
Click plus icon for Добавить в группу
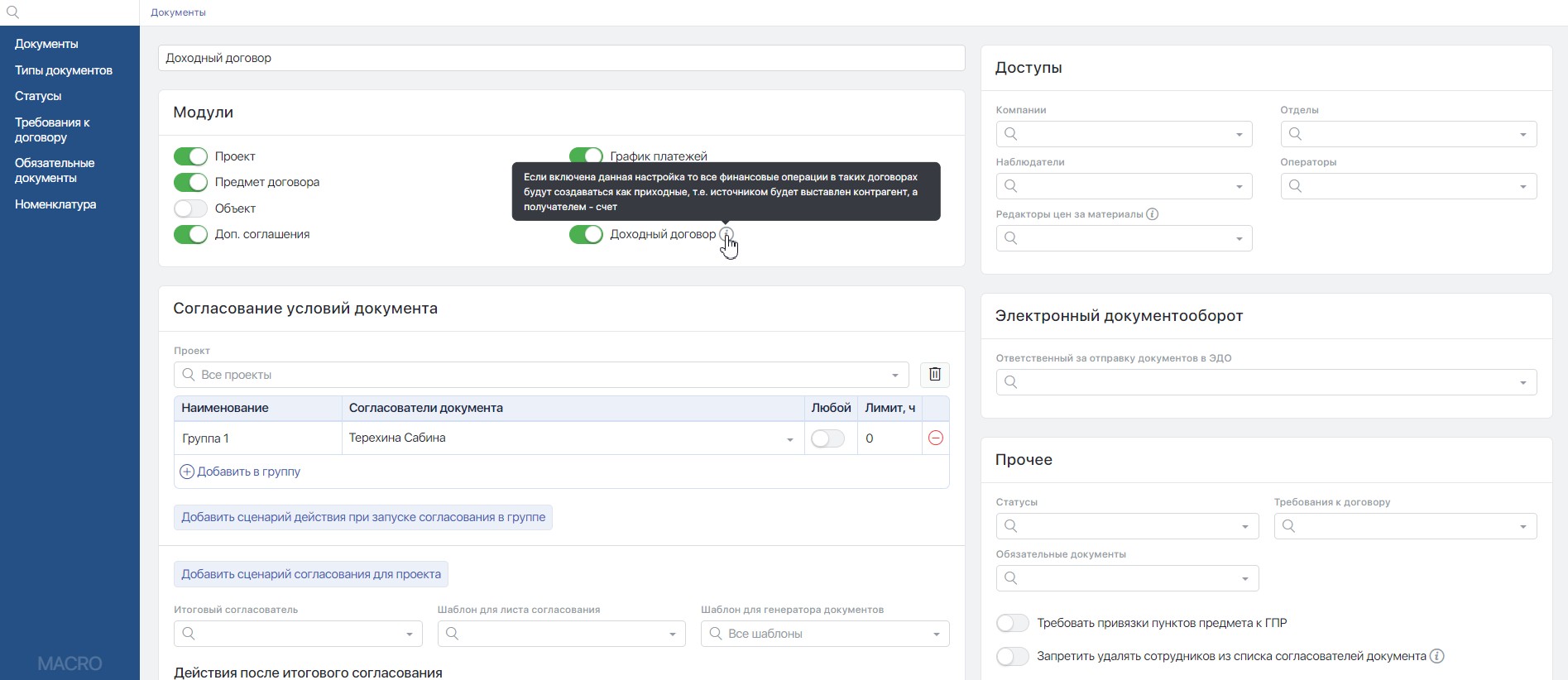187,472
